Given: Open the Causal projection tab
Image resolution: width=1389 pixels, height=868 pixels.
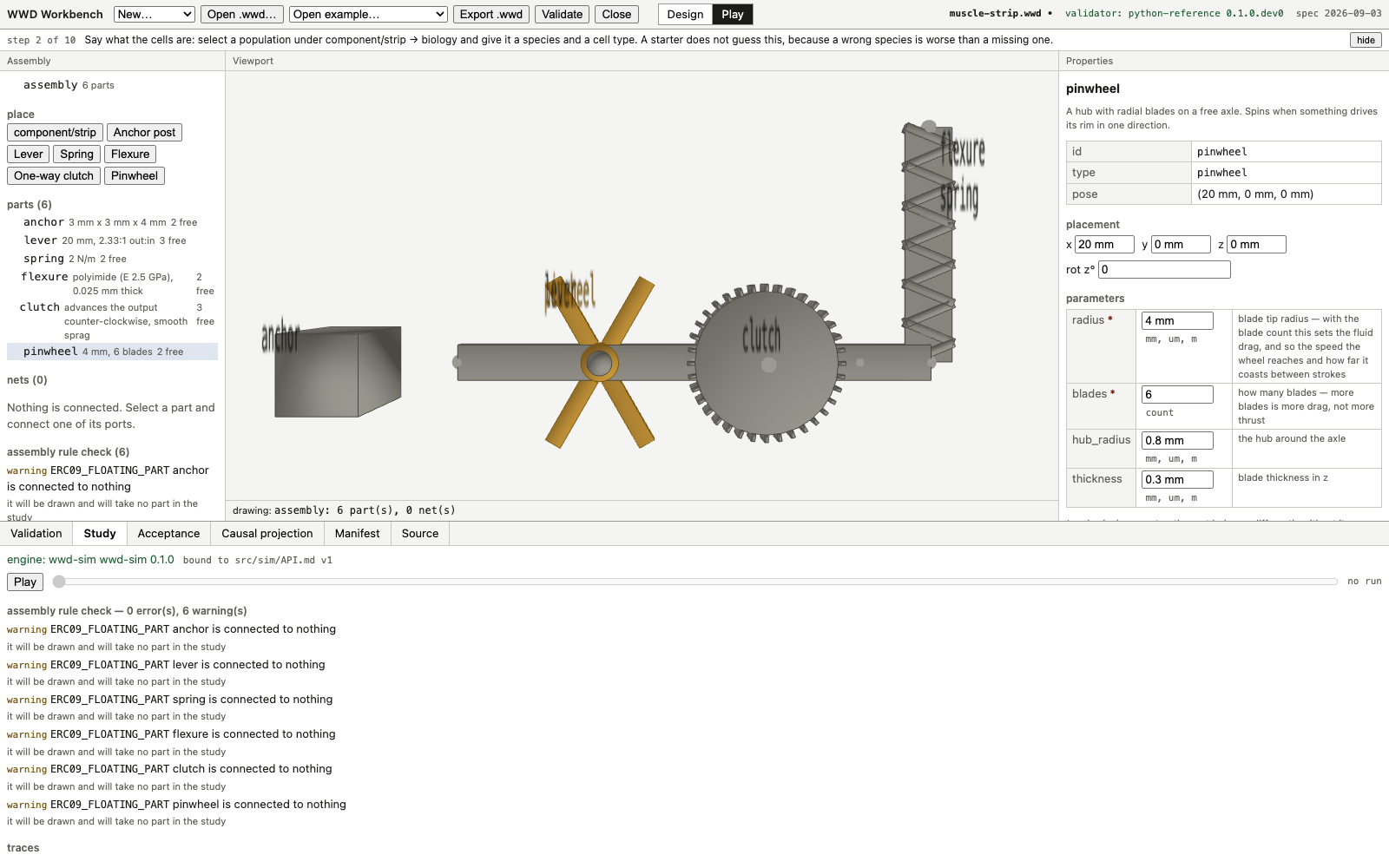Looking at the screenshot, I should point(267,534).
